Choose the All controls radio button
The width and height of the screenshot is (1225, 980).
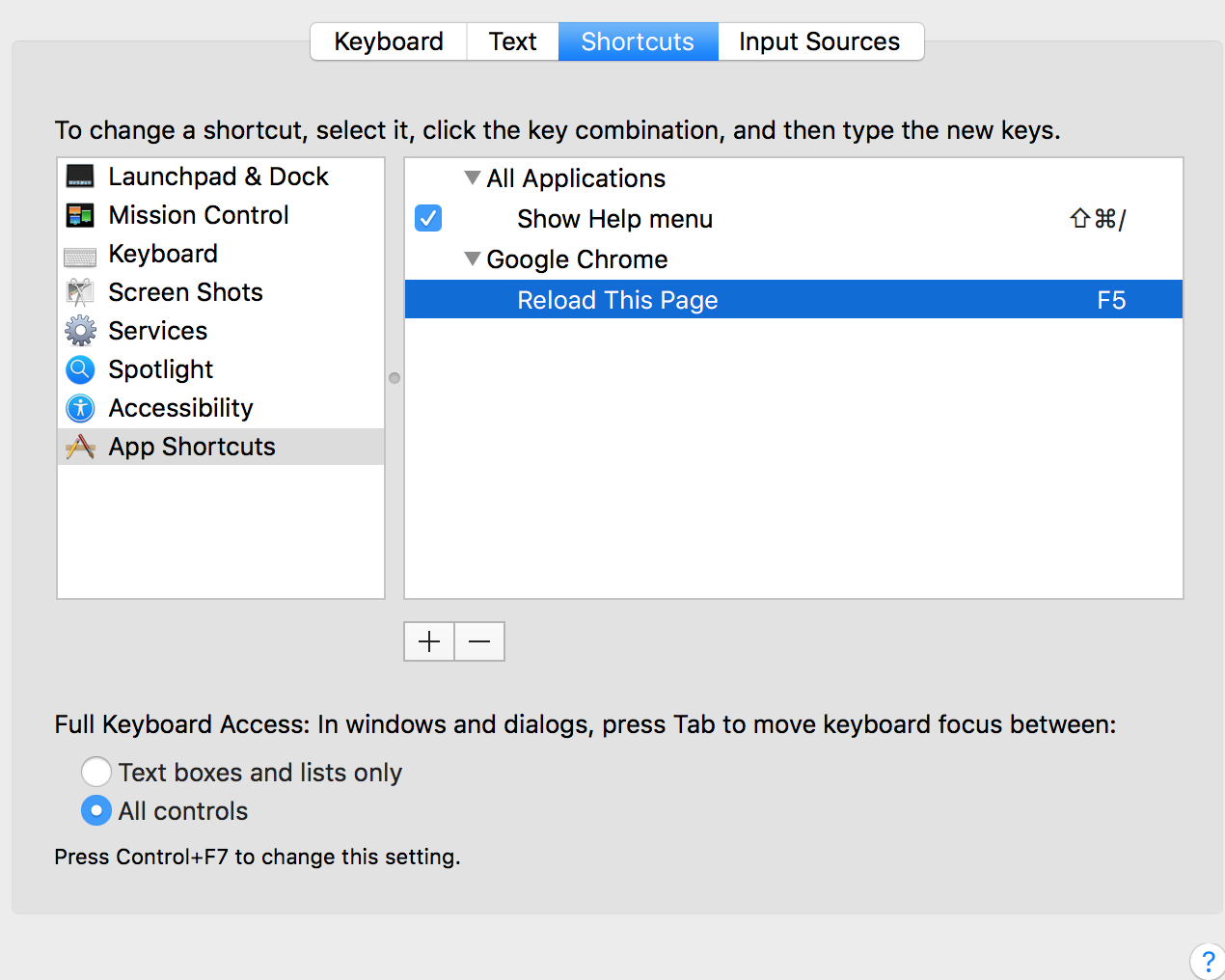(95, 810)
